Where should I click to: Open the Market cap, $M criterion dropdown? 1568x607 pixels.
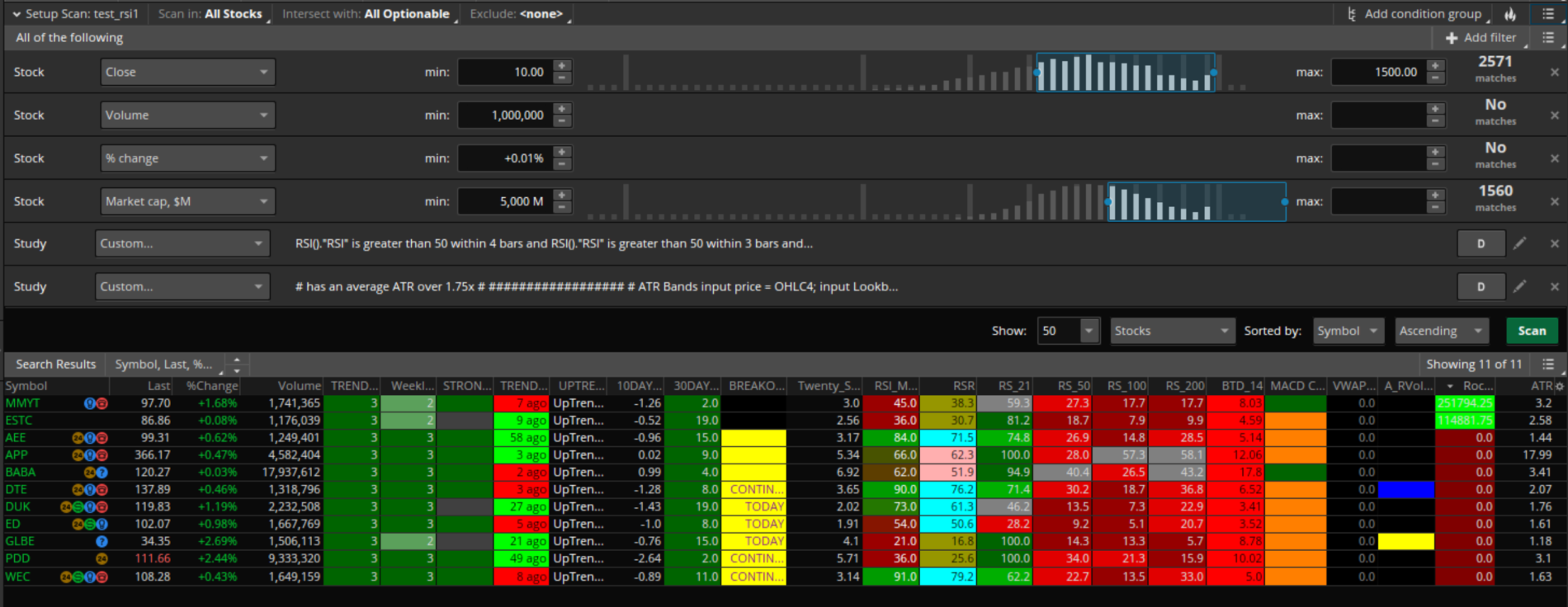click(188, 201)
